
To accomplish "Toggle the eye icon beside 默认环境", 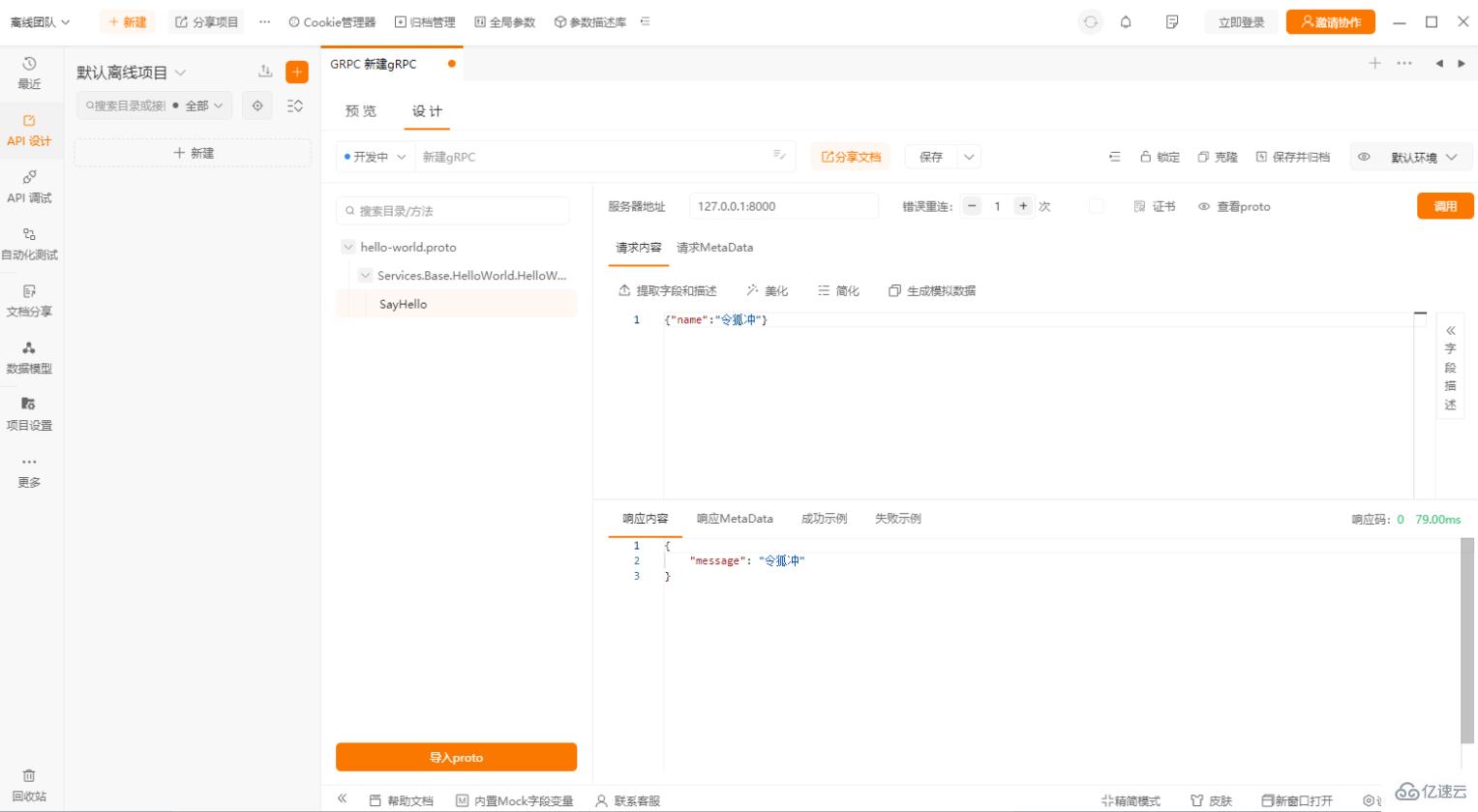I will tap(1364, 157).
